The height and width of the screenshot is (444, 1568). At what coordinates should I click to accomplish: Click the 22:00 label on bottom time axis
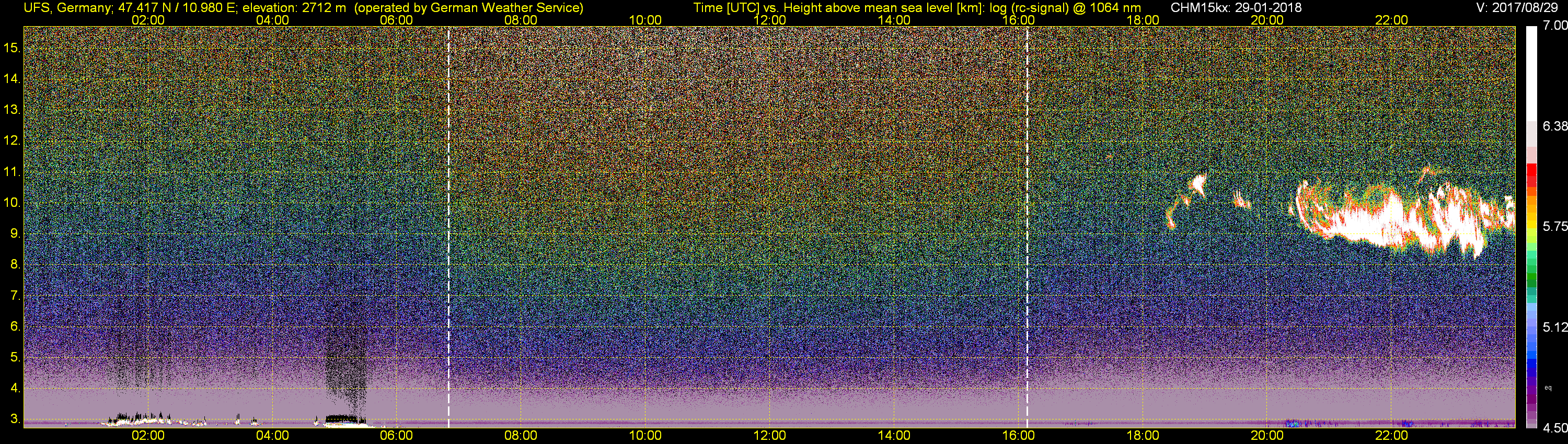pyautogui.click(x=1391, y=436)
